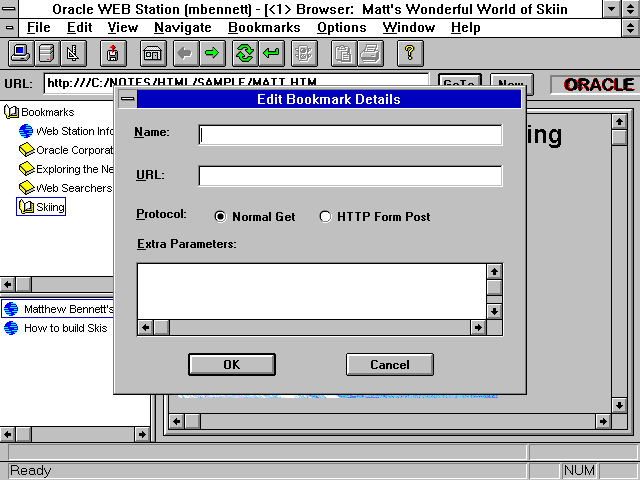Image resolution: width=640 pixels, height=480 pixels.
Task: Click into the dialog's URL text field
Action: click(x=350, y=177)
